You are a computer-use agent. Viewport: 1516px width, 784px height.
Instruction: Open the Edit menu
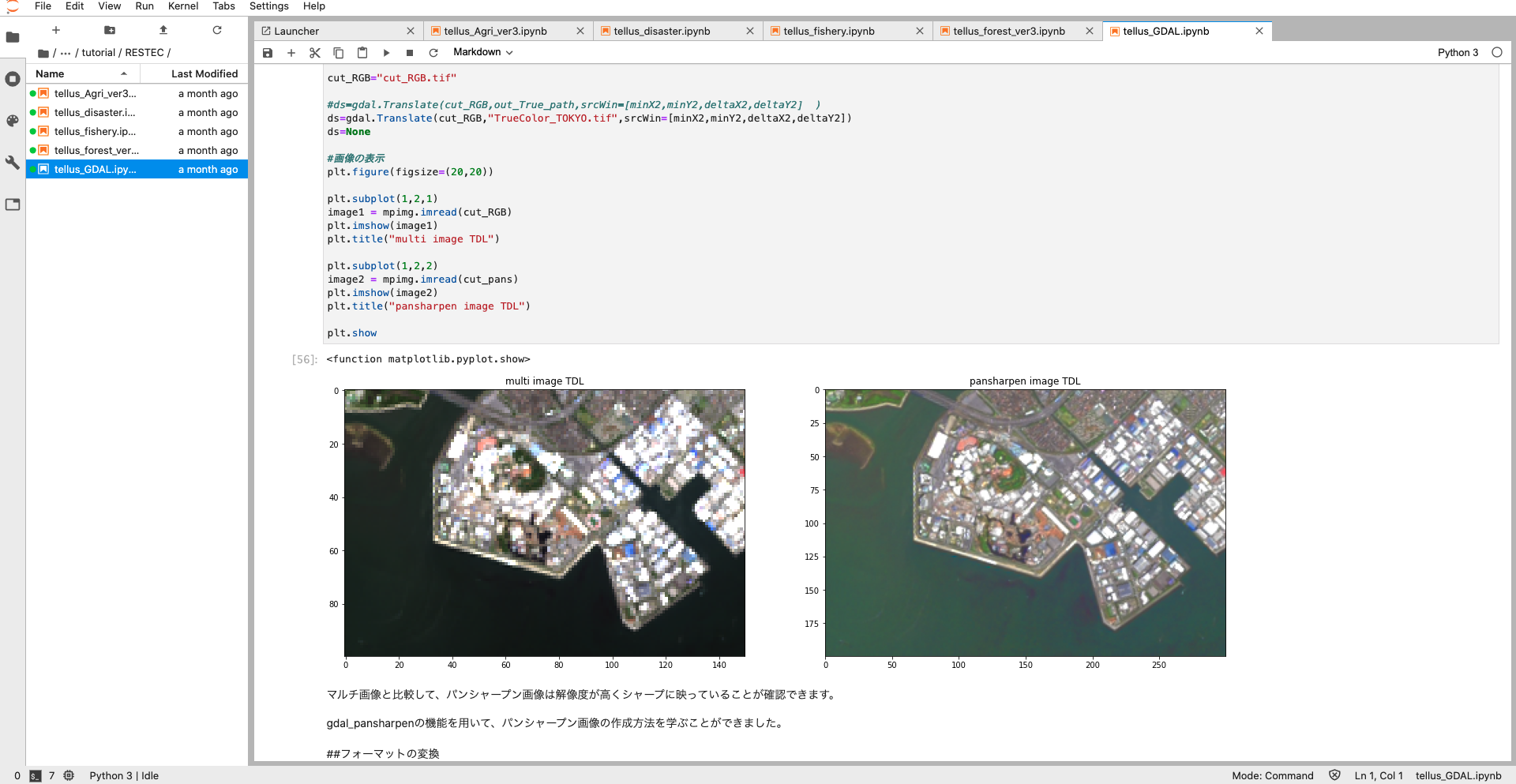[x=75, y=6]
